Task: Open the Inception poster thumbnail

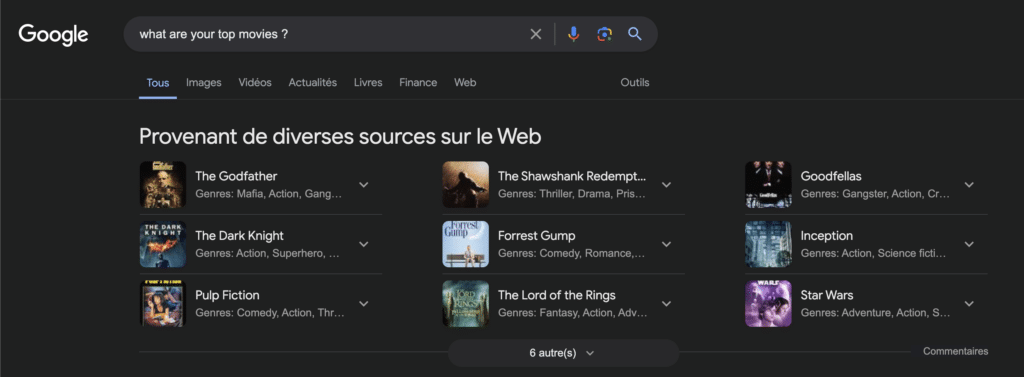Action: coord(768,244)
